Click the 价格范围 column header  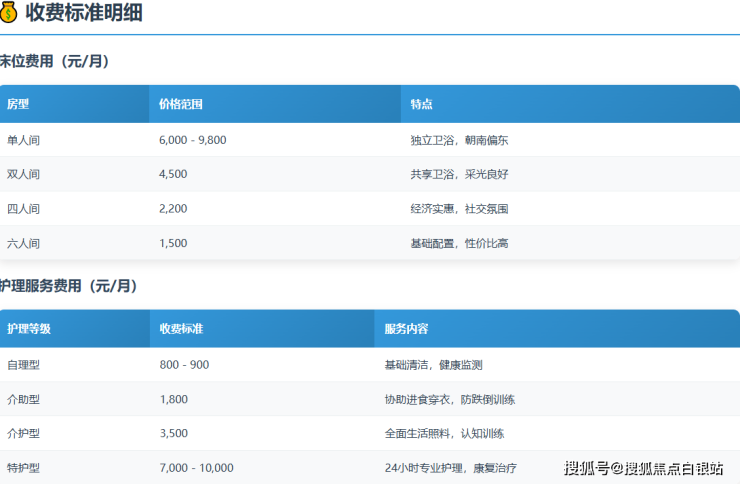(181, 104)
